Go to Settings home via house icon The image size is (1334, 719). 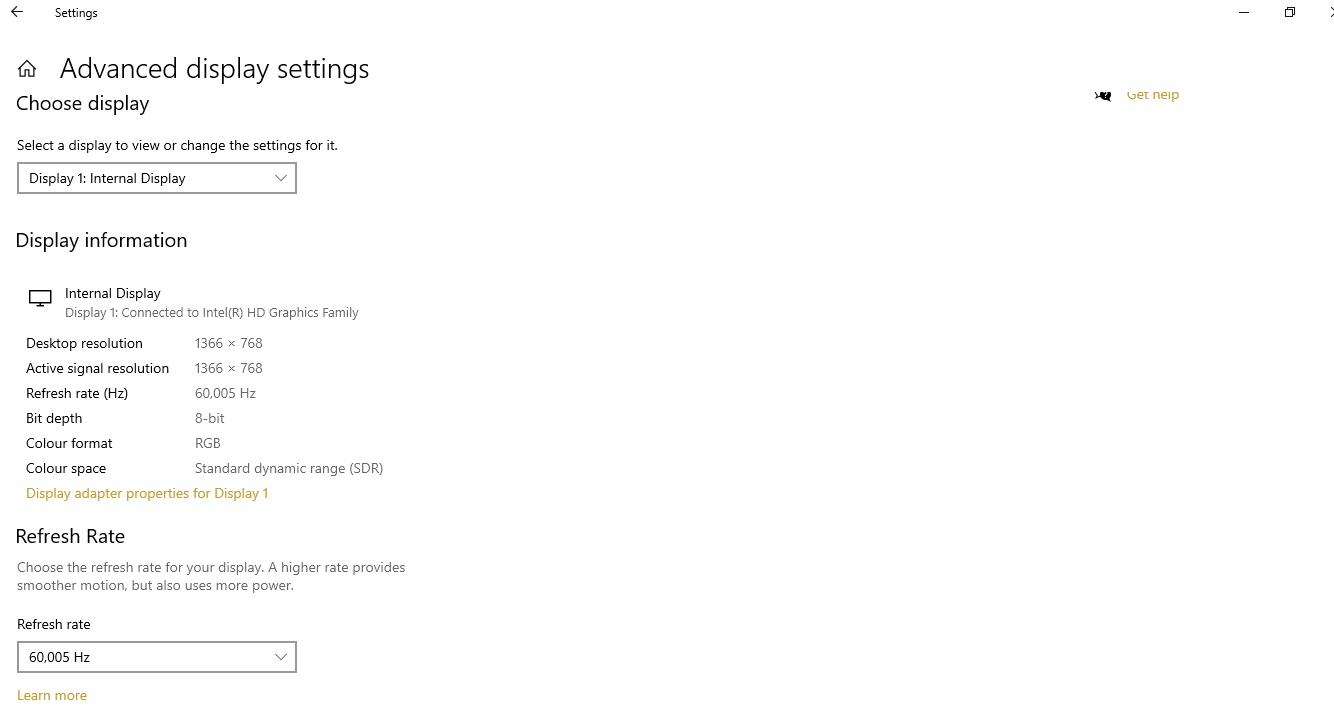[27, 69]
